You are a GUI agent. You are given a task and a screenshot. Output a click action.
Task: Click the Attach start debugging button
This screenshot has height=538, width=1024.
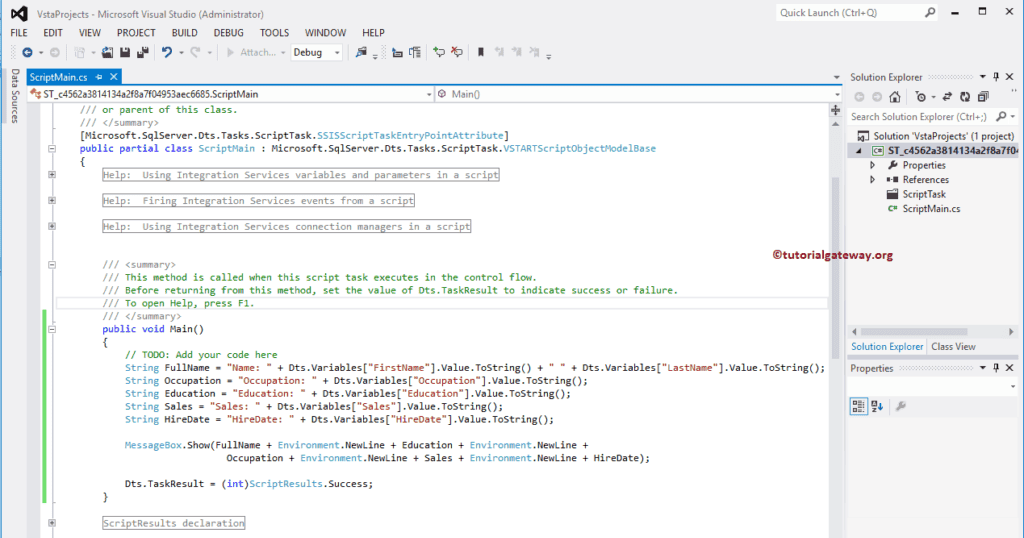[251, 52]
